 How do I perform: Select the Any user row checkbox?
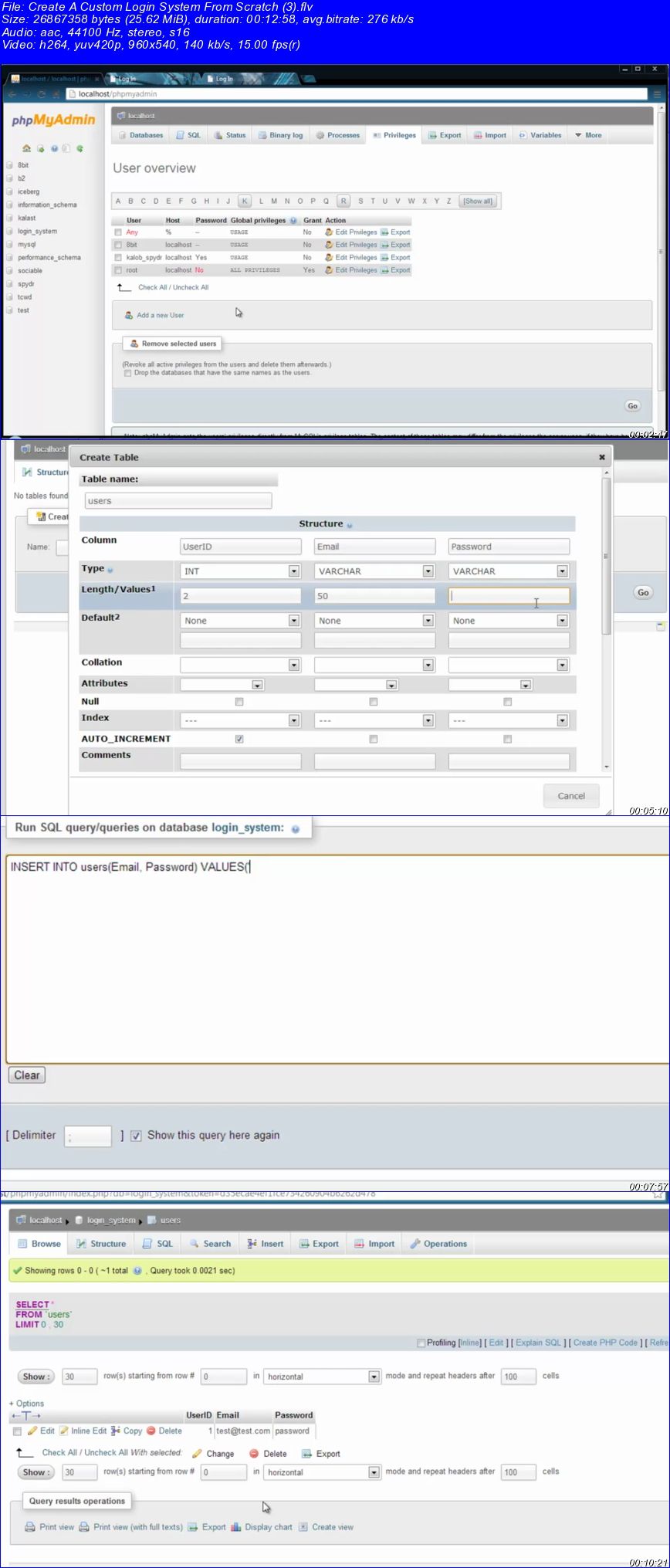[118, 232]
